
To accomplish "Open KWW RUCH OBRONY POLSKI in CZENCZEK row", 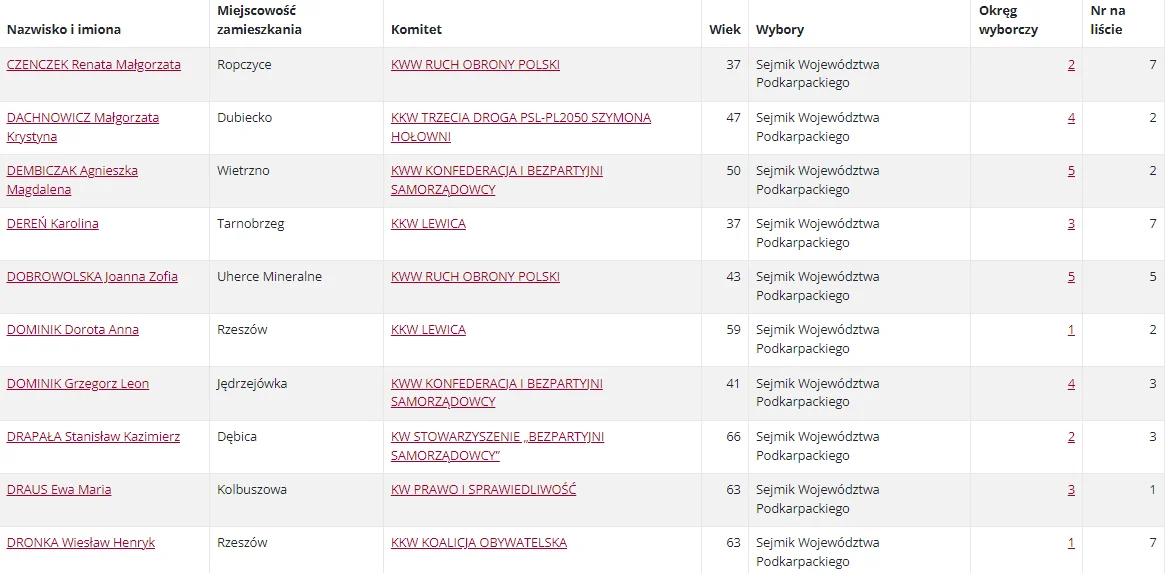I will point(476,65).
